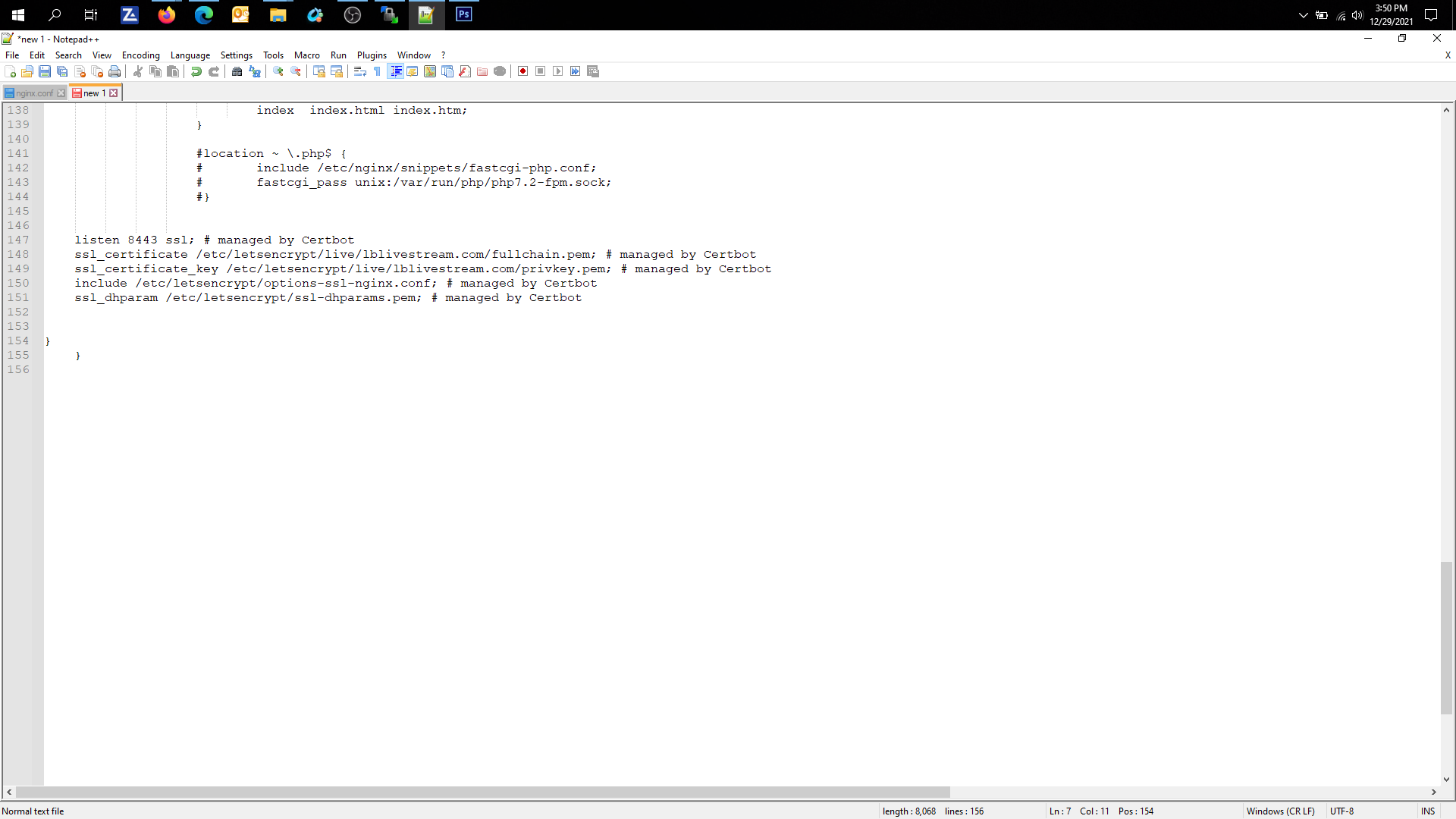Image resolution: width=1456 pixels, height=819 pixels.
Task: Launch Firefox from the taskbar
Action: pos(166,14)
